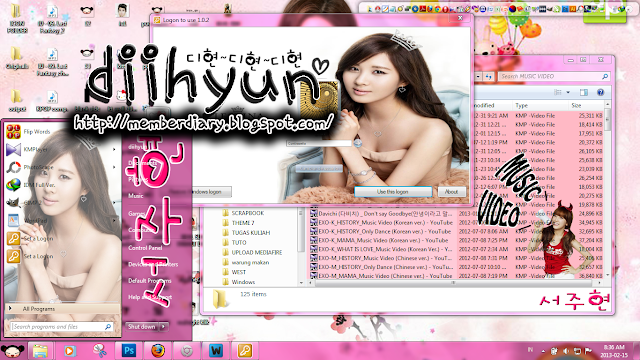
Task: Expand the WordPad jump list arrow
Action: point(114,220)
